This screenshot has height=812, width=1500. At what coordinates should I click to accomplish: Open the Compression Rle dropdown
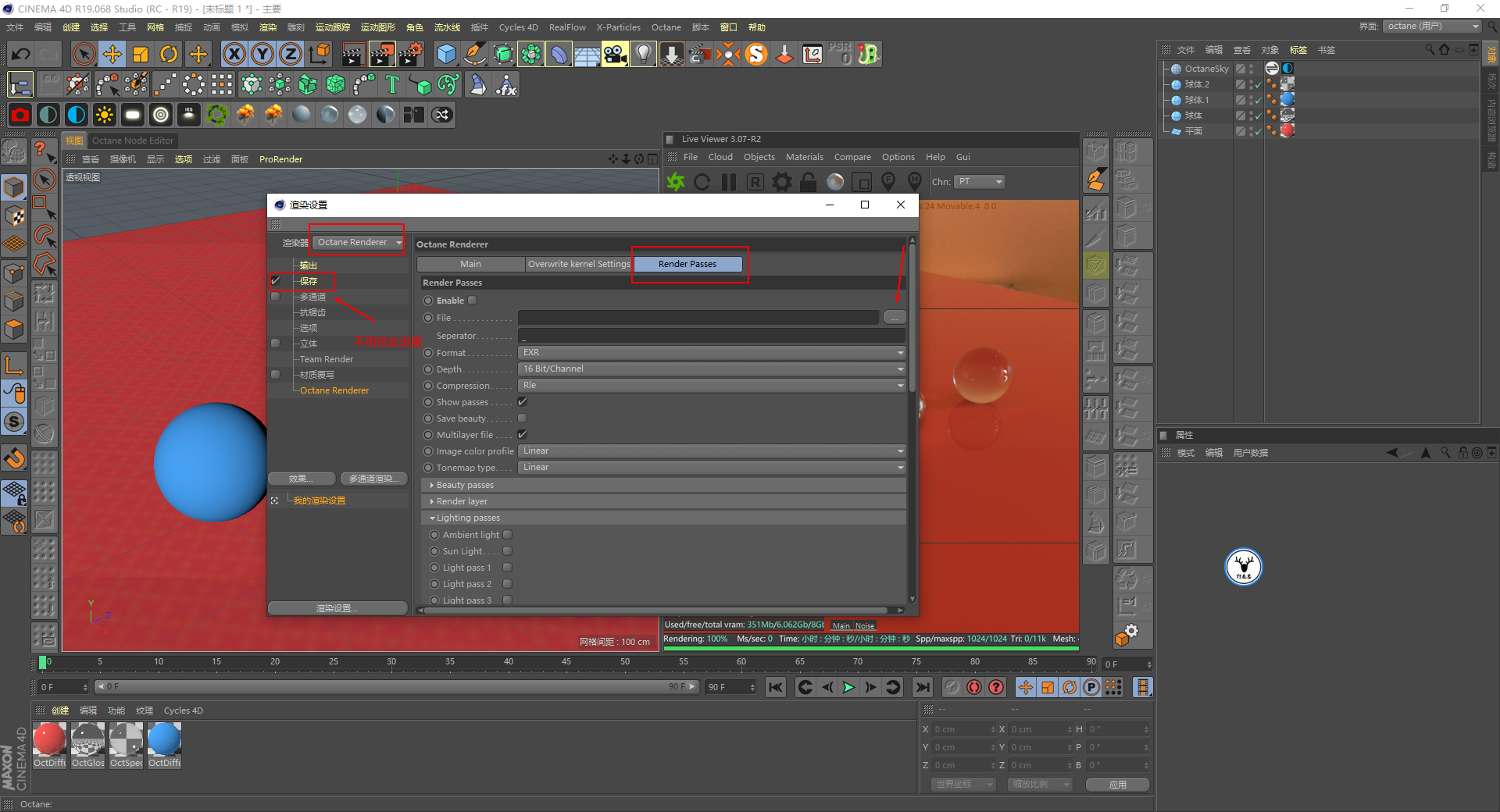coord(711,386)
